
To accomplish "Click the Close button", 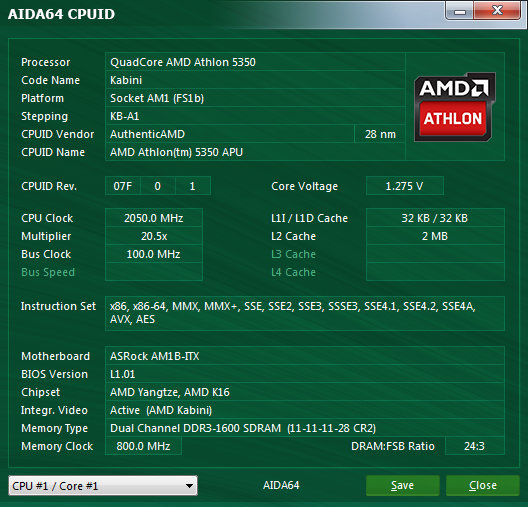I will (x=483, y=485).
